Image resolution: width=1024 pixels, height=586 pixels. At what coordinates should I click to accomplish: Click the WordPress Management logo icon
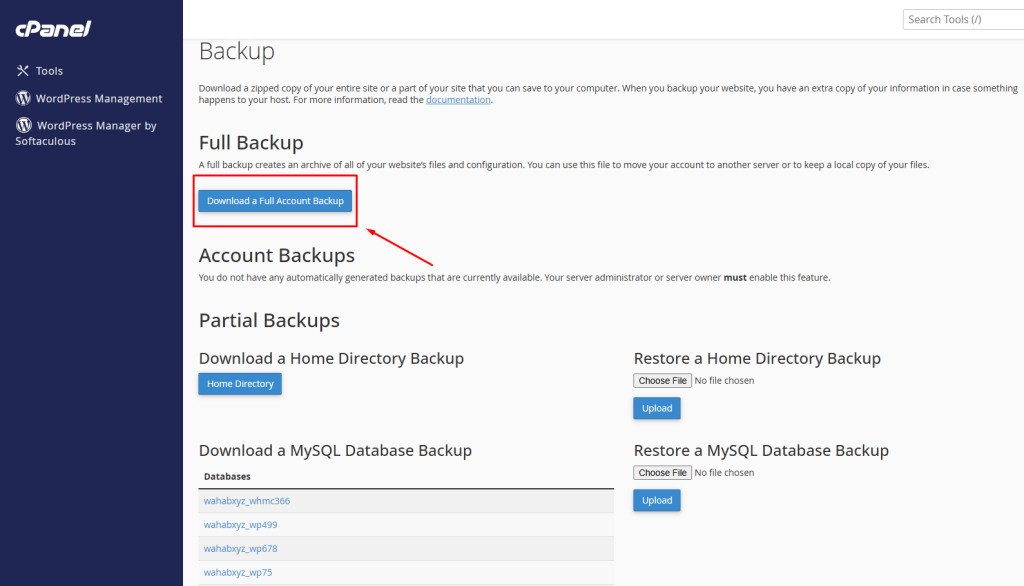pos(23,98)
